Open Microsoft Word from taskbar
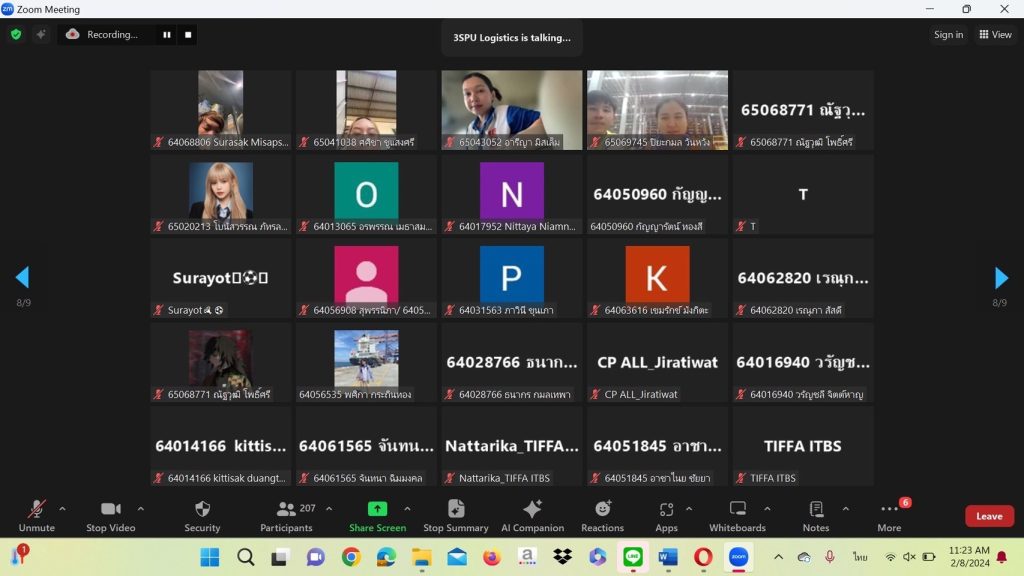 (668, 557)
